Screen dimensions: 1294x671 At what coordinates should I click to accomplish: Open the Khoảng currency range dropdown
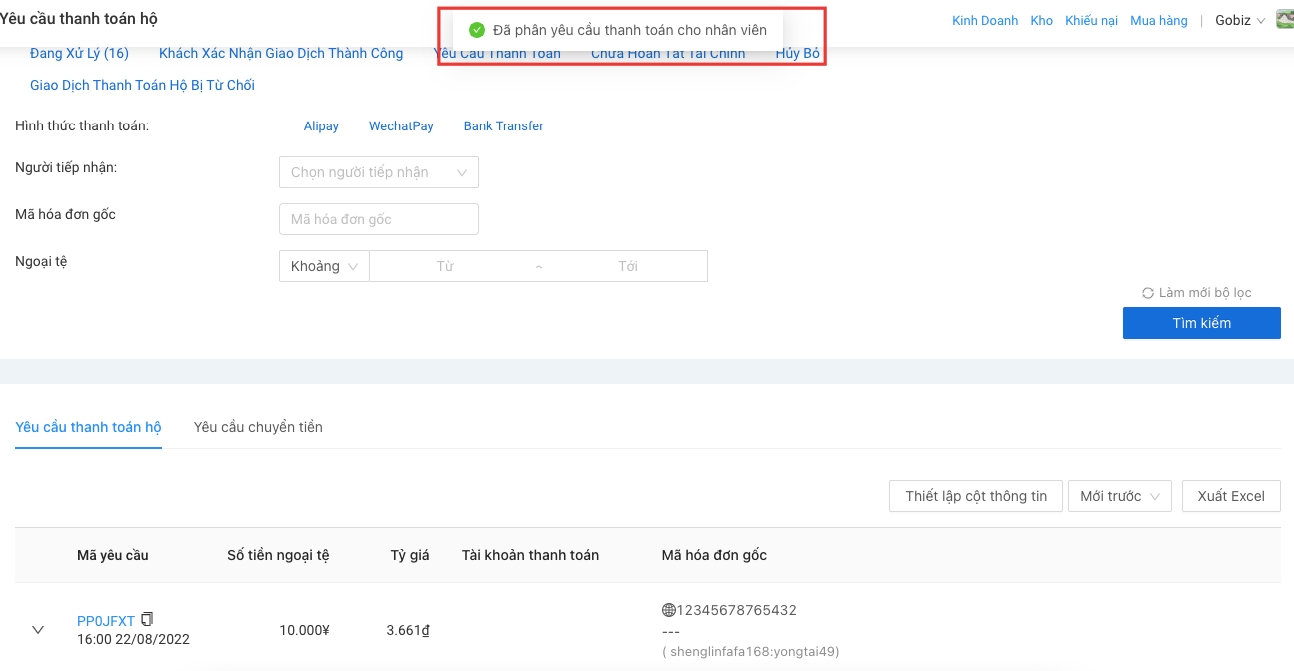[x=324, y=266]
